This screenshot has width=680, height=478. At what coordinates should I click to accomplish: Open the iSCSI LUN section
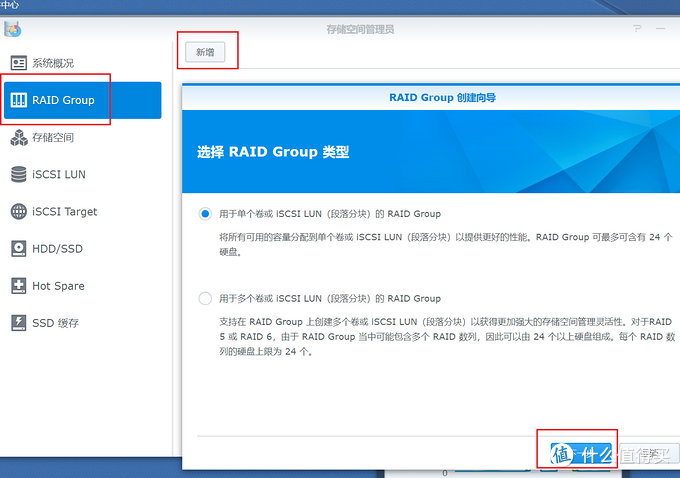pyautogui.click(x=82, y=174)
